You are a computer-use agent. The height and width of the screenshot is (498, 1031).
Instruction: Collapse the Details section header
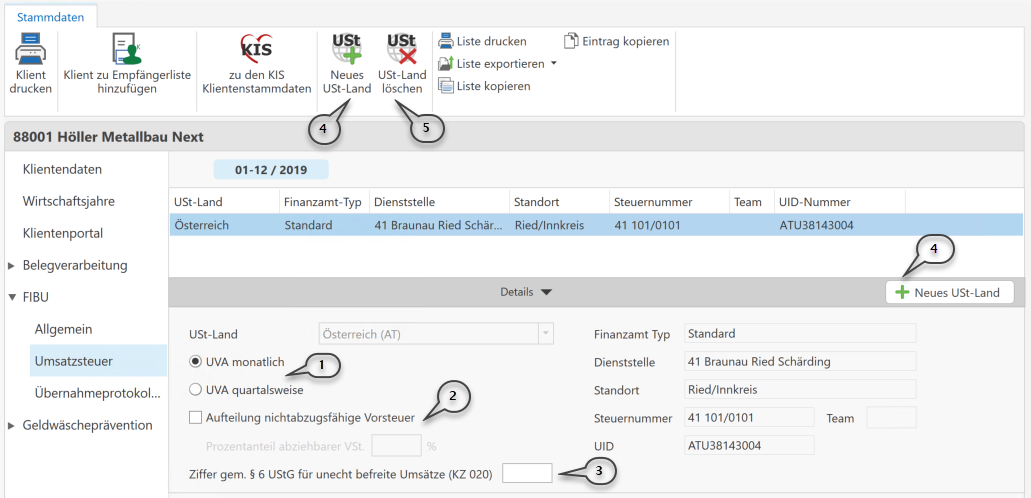pyautogui.click(x=526, y=292)
